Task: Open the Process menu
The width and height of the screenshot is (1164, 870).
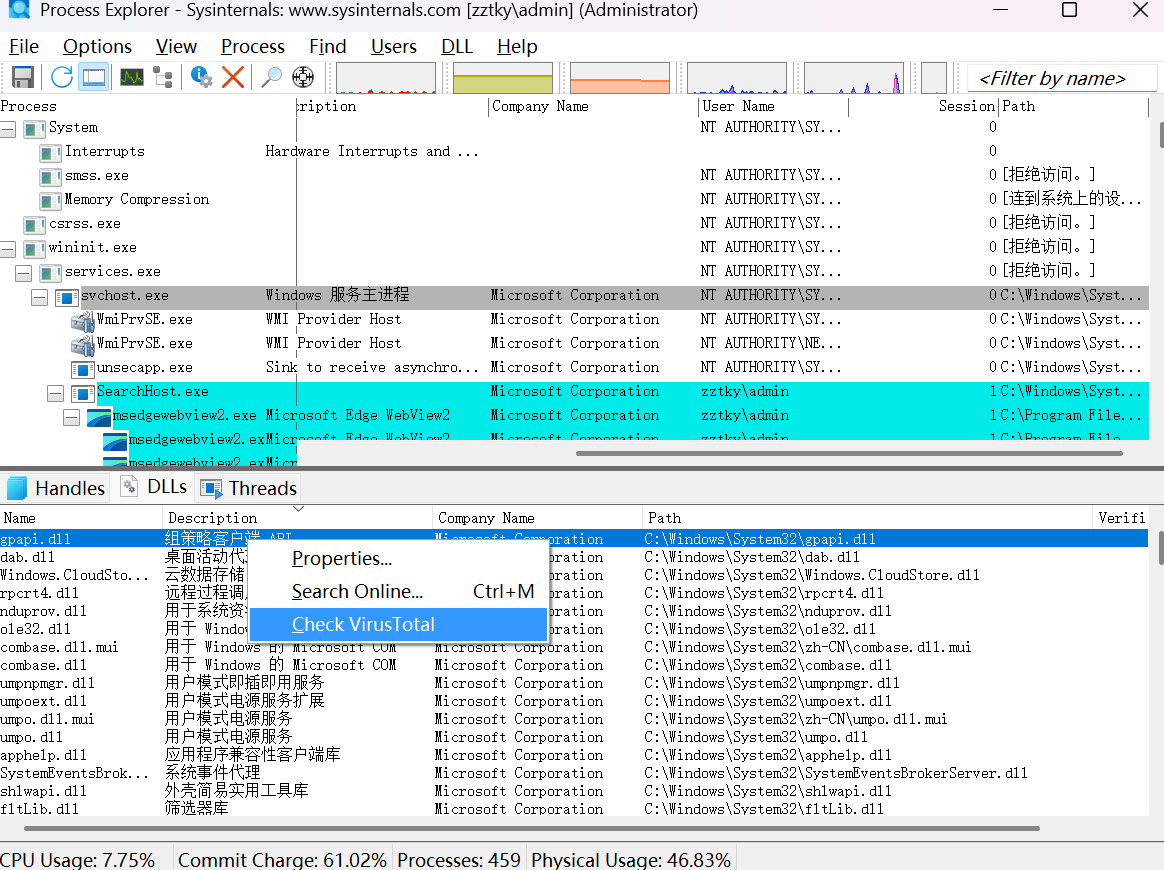Action: click(252, 46)
